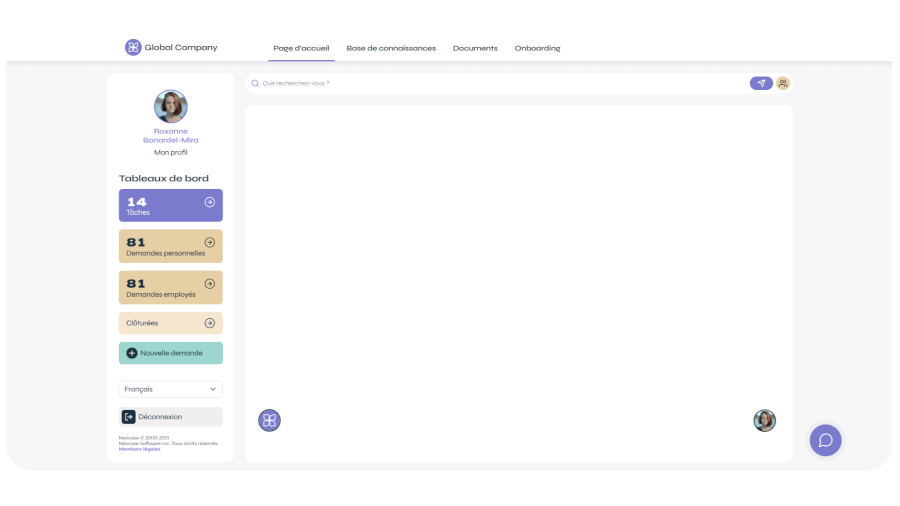This screenshot has width=900, height=506.
Task: Go to the Onboarding tab
Action: pos(537,48)
